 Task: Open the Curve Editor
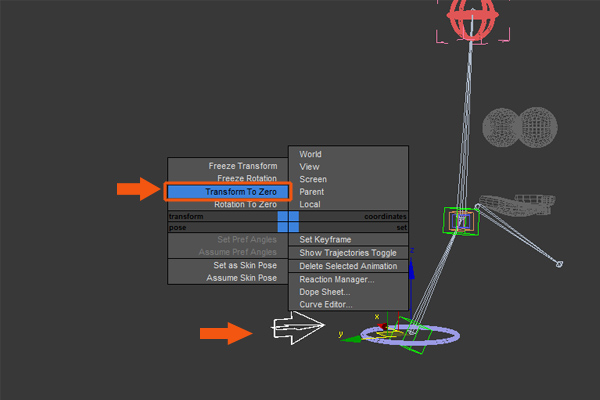tap(326, 305)
